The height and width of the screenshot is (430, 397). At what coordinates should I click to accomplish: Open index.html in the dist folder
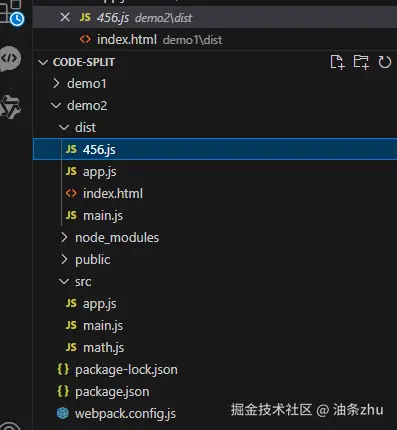(215, 193)
